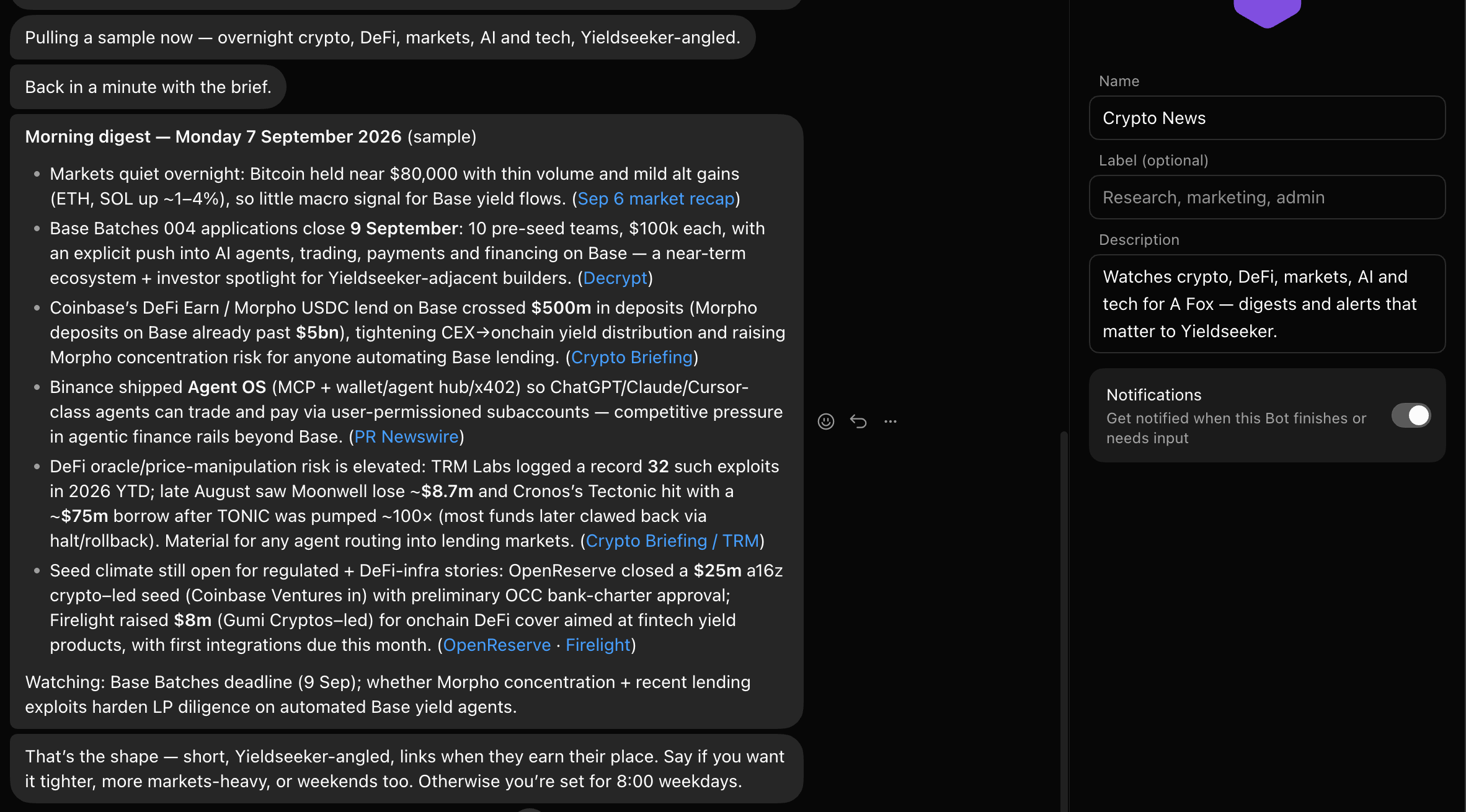The width and height of the screenshot is (1466, 812).
Task: Reply to the morning digest message
Action: 858,421
